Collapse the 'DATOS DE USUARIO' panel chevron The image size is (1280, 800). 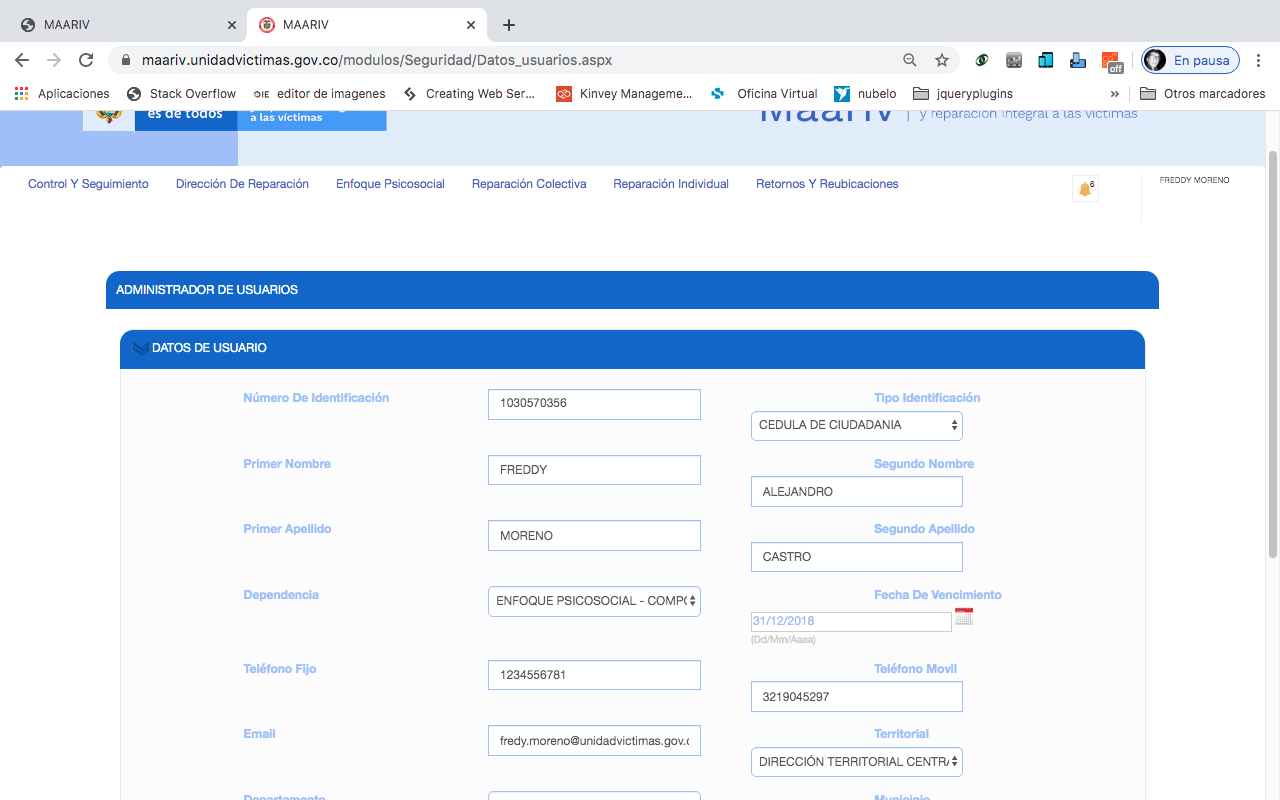(x=139, y=349)
